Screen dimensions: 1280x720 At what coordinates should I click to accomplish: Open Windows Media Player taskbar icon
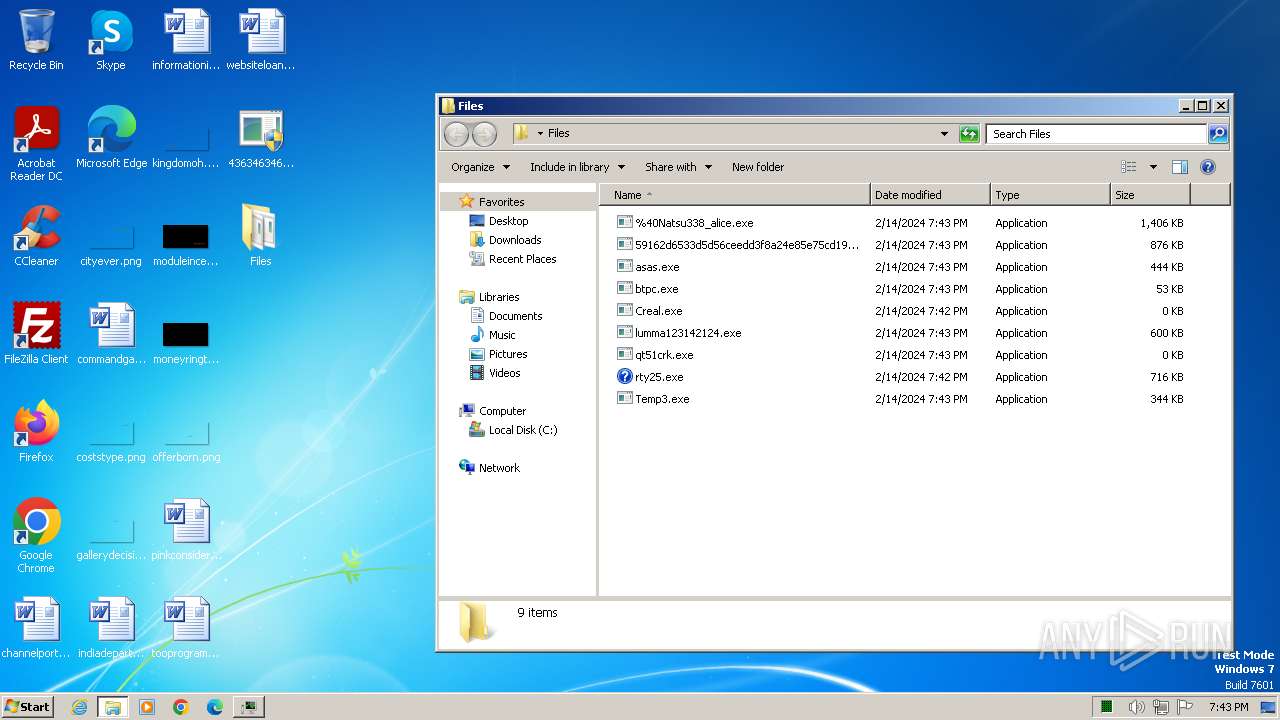tap(147, 707)
